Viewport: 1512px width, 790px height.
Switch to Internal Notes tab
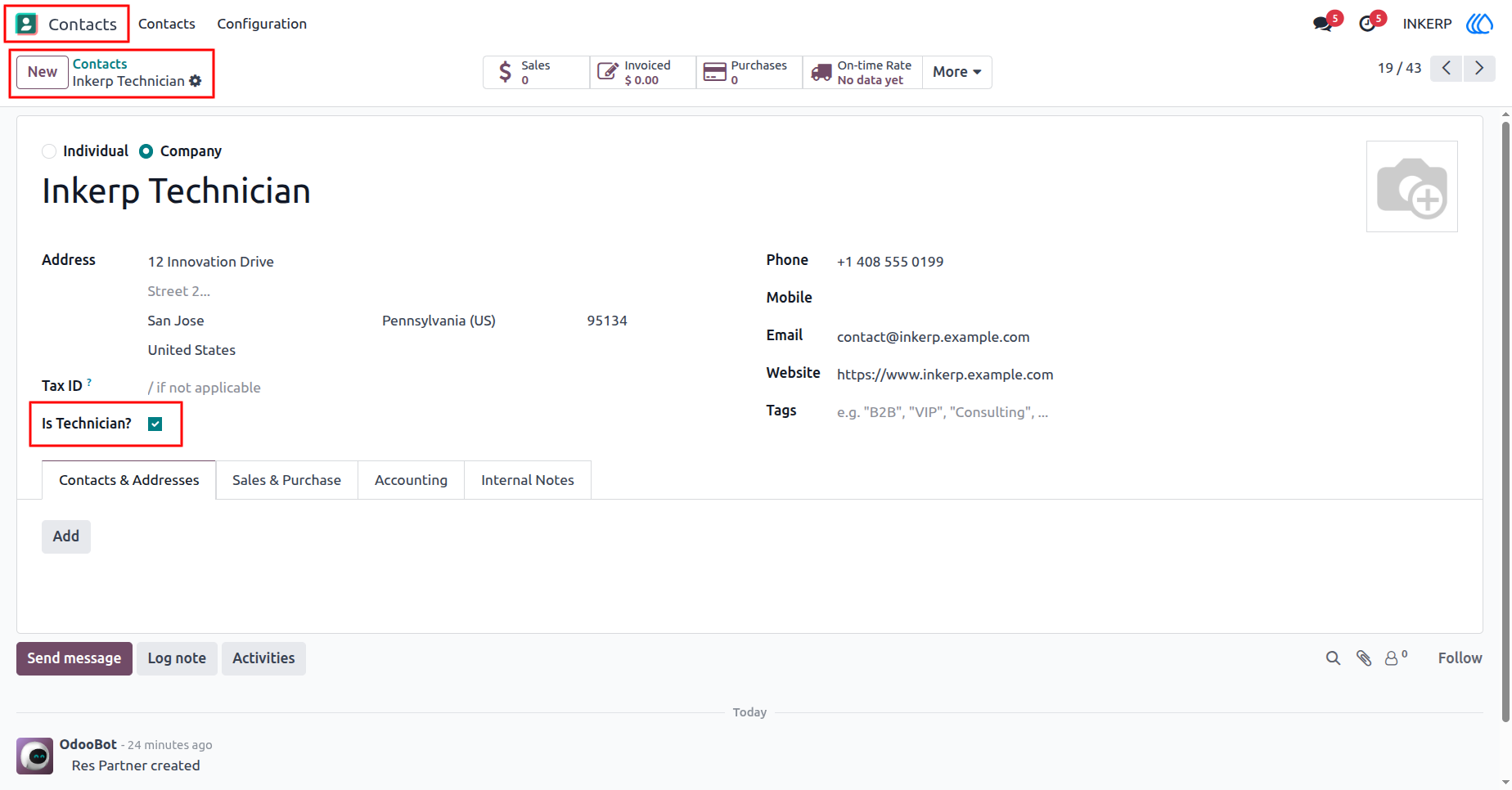tap(528, 480)
